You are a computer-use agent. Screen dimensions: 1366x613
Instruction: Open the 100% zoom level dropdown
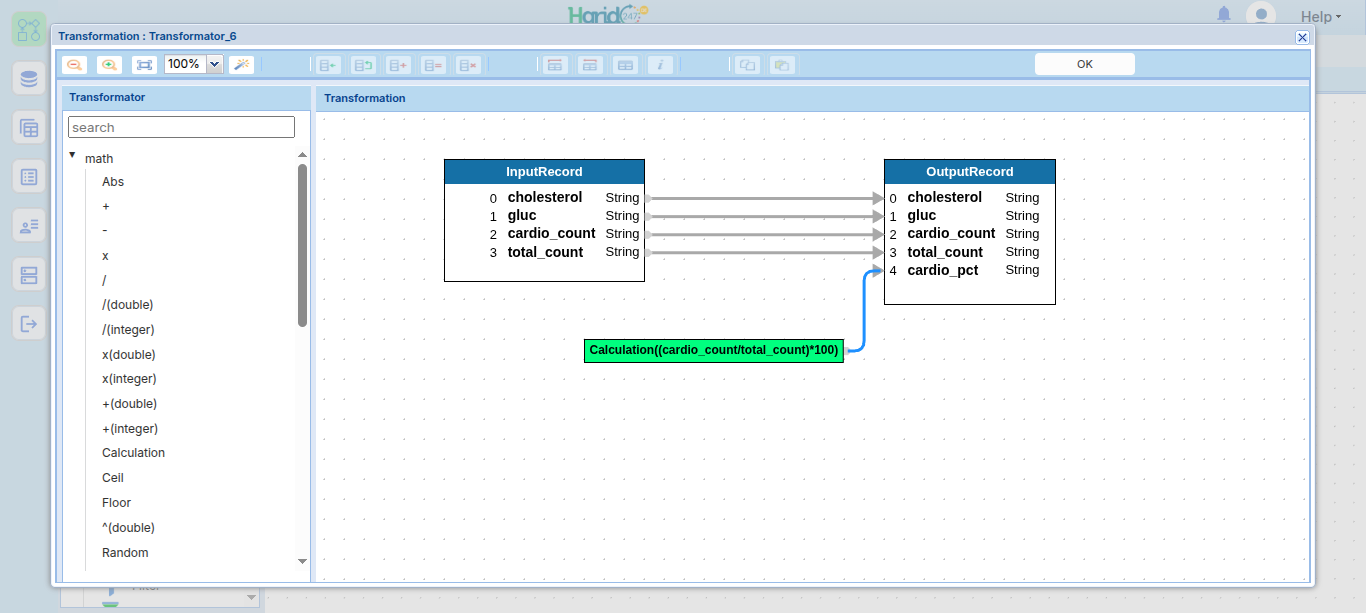[x=214, y=64]
